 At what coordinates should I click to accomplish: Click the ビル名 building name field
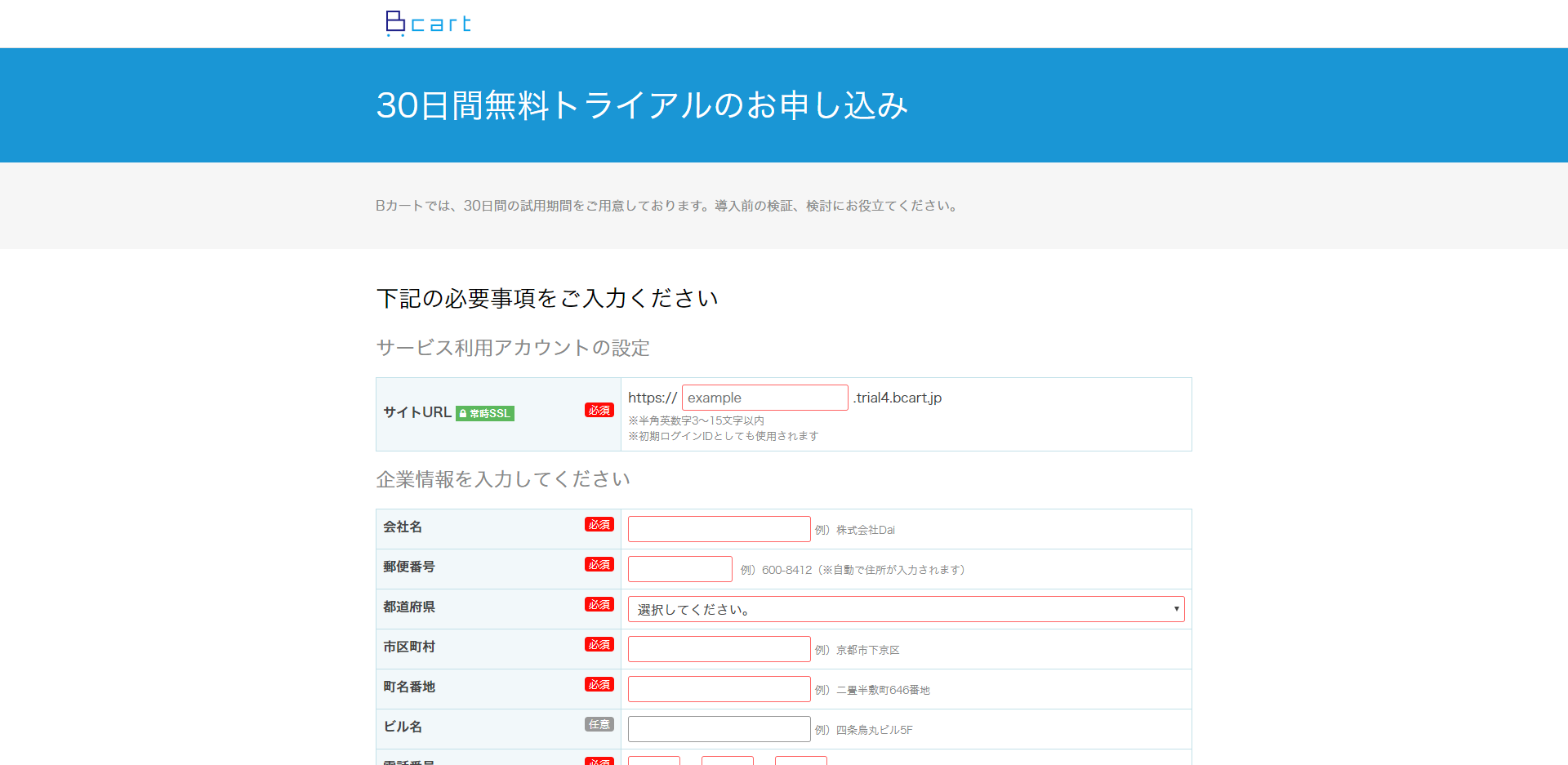click(x=719, y=729)
